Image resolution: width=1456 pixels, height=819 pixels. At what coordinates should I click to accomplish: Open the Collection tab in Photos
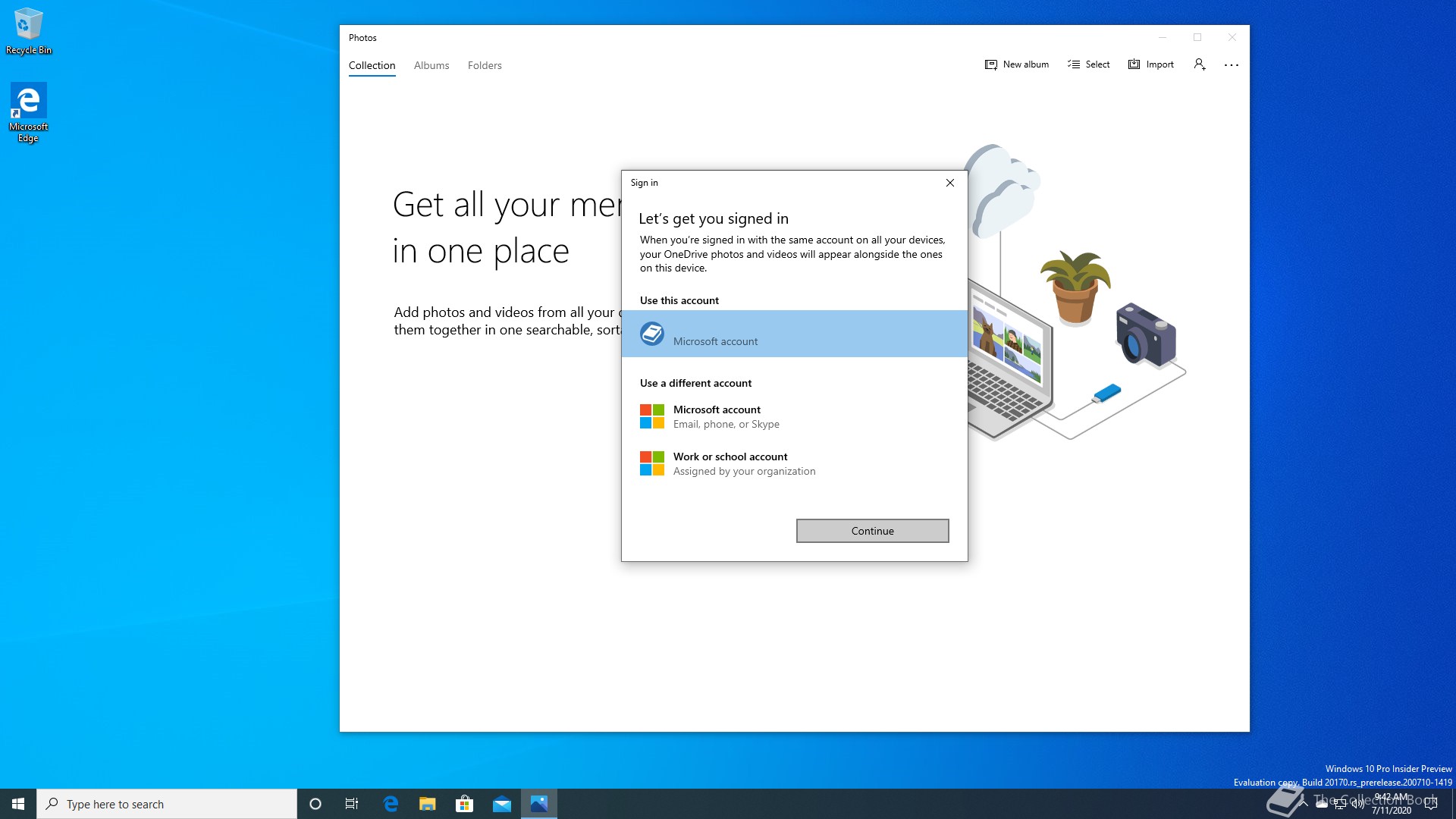coord(372,65)
